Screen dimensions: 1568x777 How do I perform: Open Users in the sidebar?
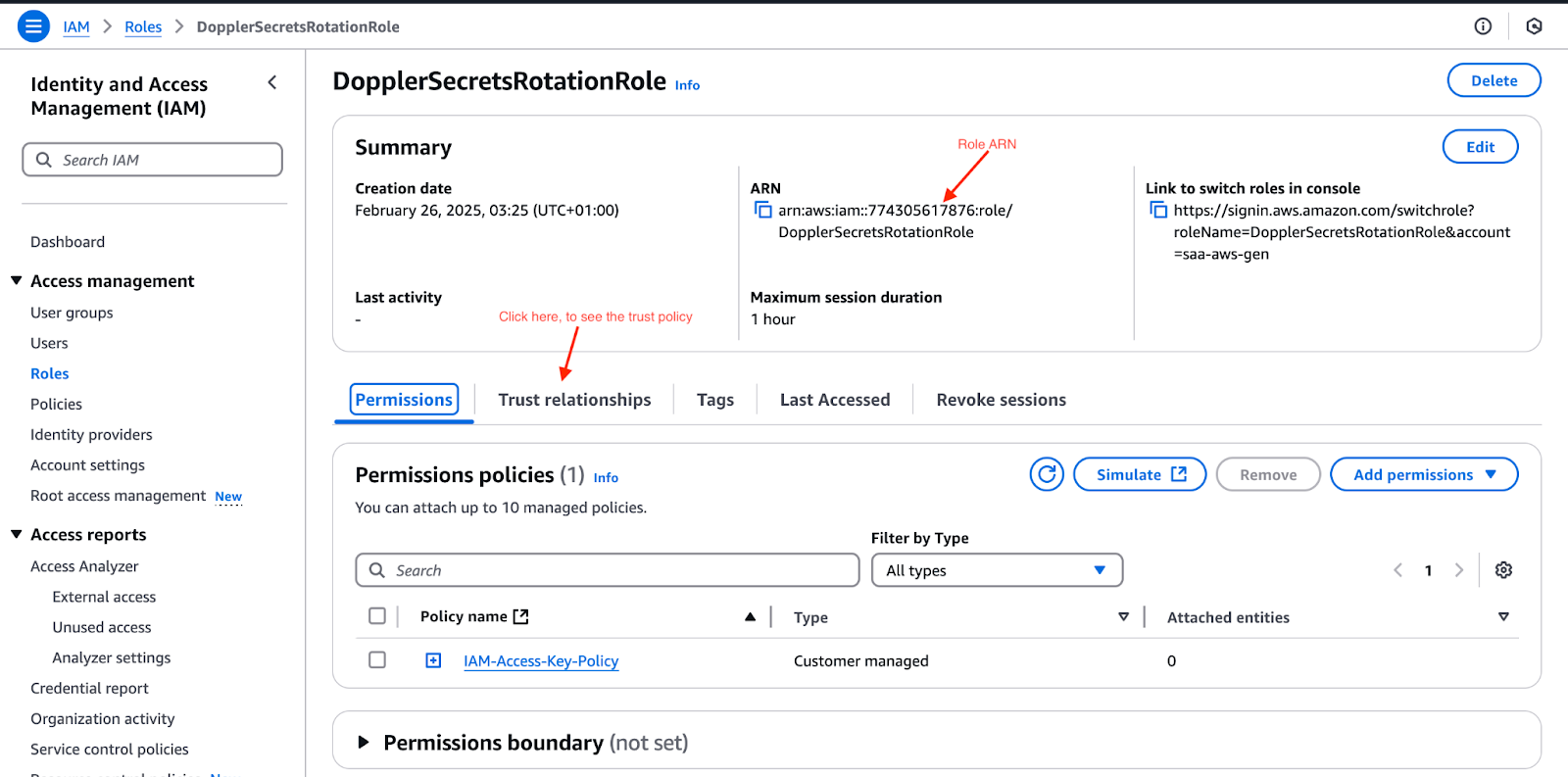49,343
